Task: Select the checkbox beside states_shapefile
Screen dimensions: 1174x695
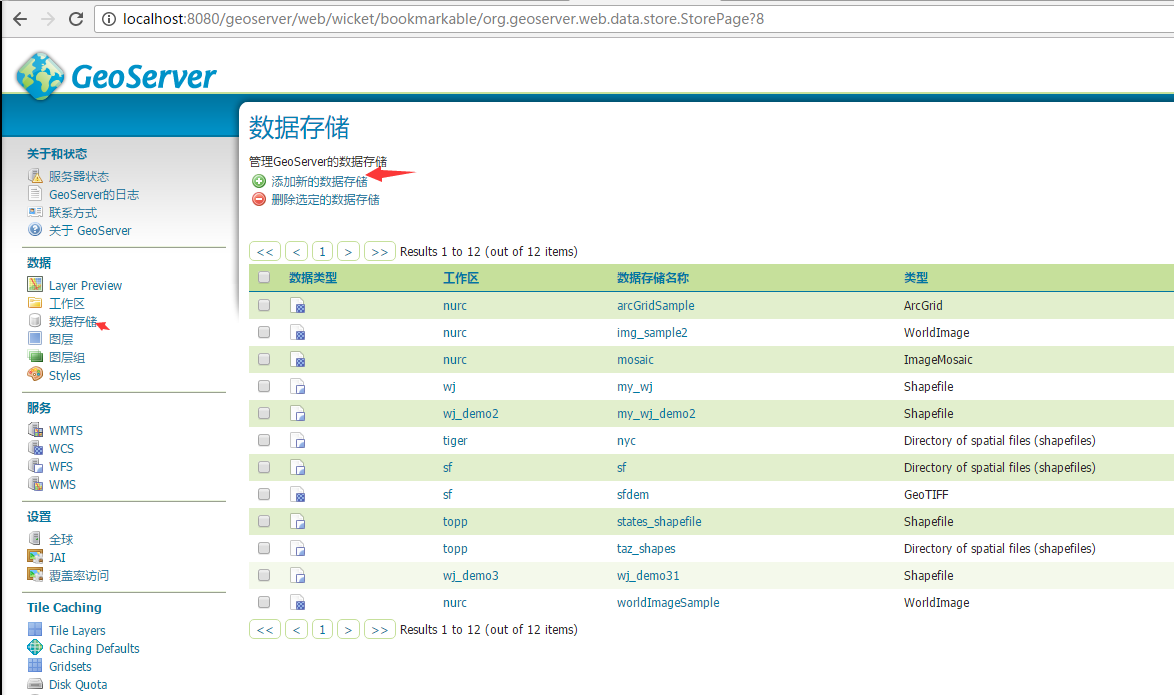Action: click(264, 521)
